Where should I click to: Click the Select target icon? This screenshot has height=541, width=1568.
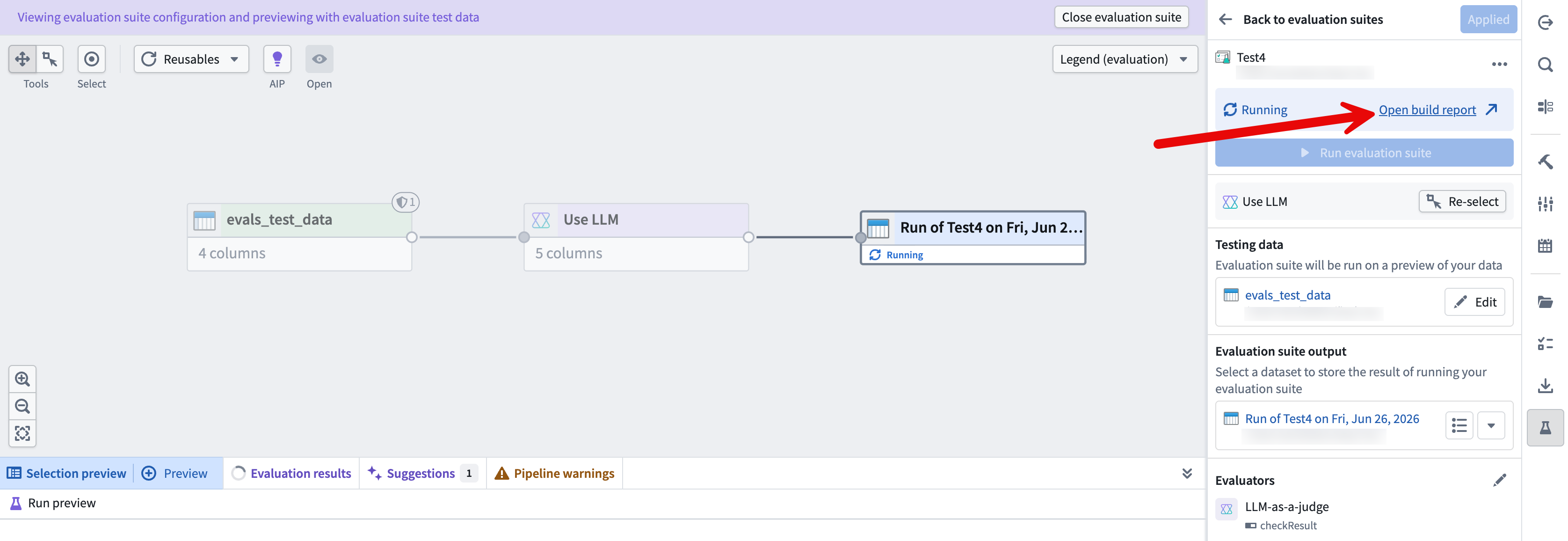[91, 59]
